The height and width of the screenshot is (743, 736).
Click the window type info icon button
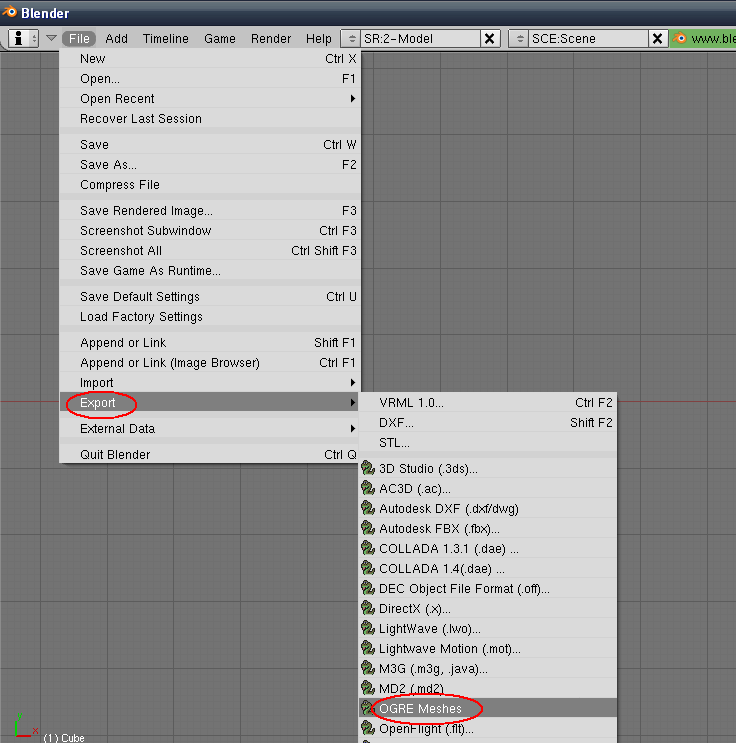pyautogui.click(x=23, y=38)
